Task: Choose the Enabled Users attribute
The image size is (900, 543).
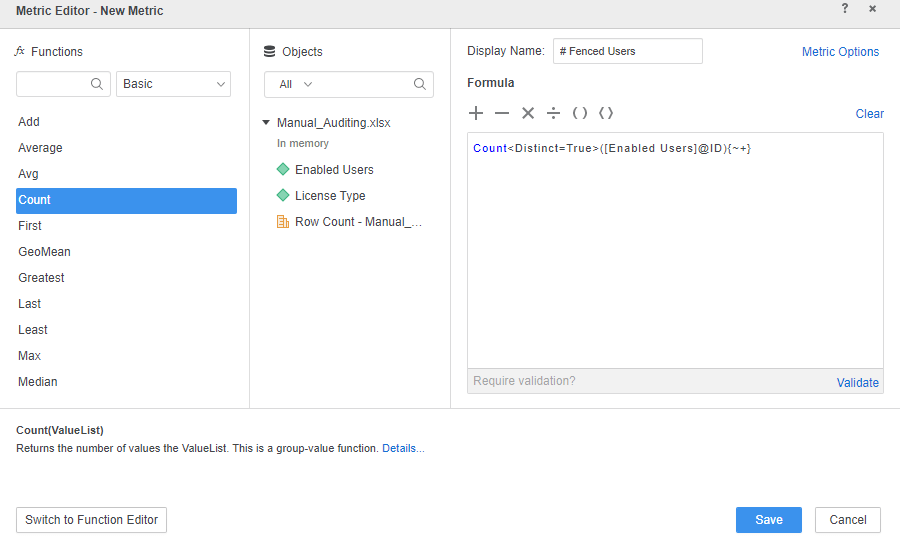Action: (334, 170)
